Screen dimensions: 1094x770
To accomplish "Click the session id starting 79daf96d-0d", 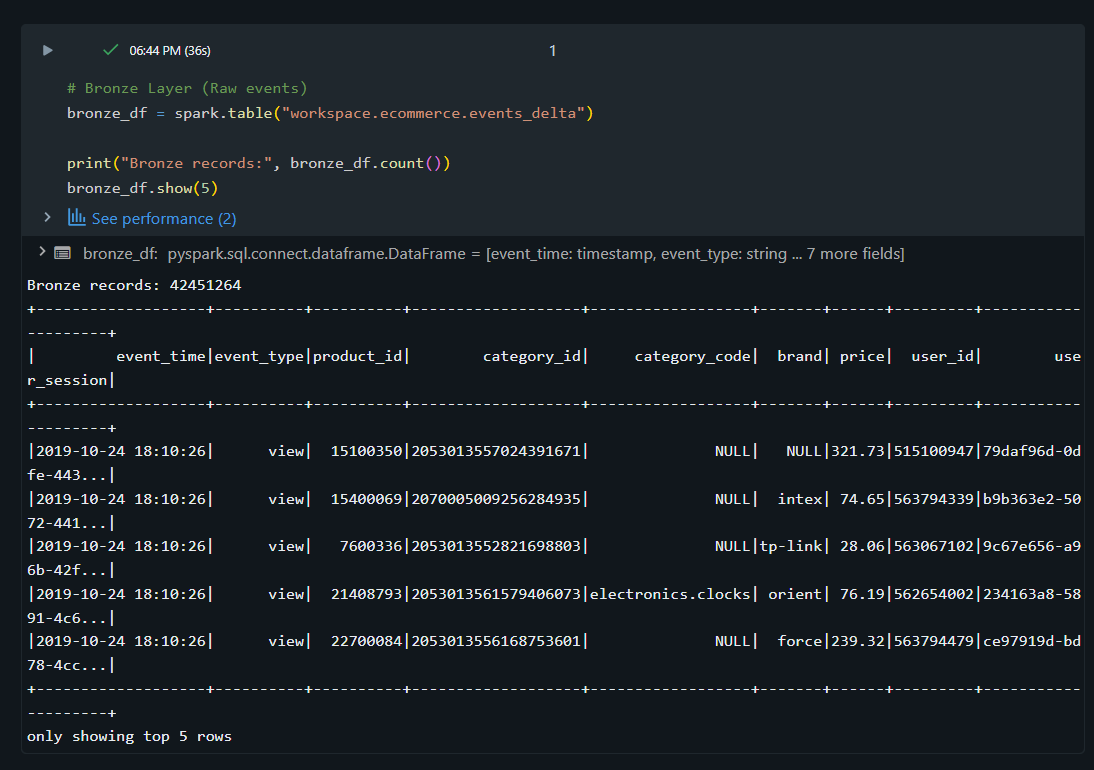I will (x=1032, y=451).
